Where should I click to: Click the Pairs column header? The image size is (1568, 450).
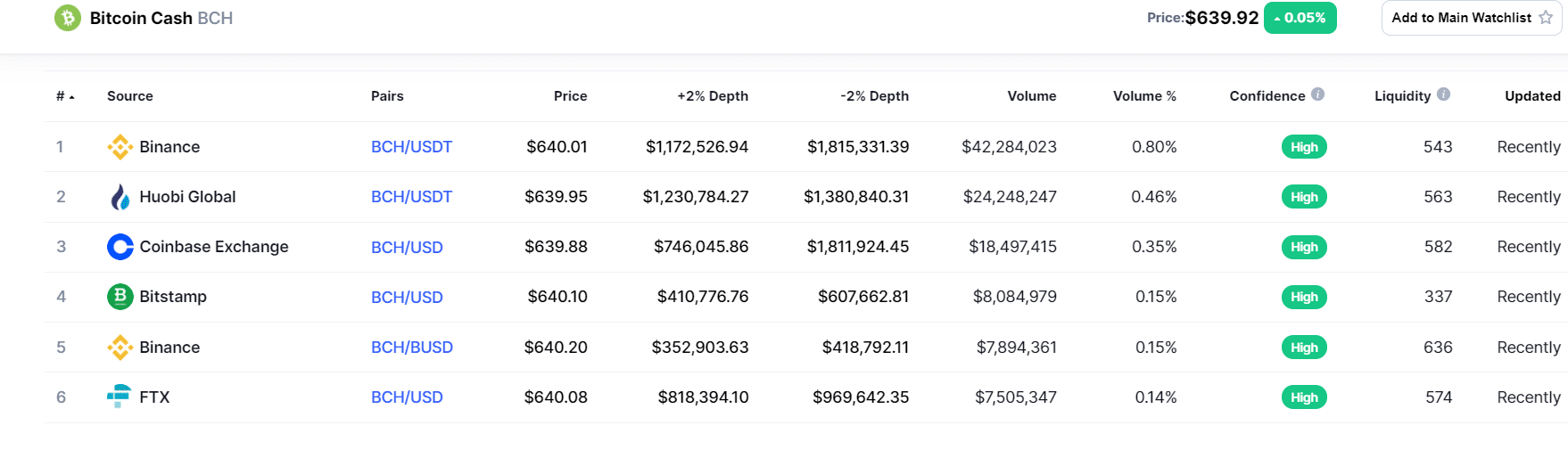coord(387,96)
